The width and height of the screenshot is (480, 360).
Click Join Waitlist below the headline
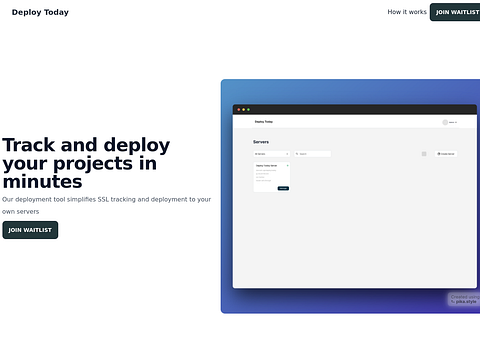point(30,230)
